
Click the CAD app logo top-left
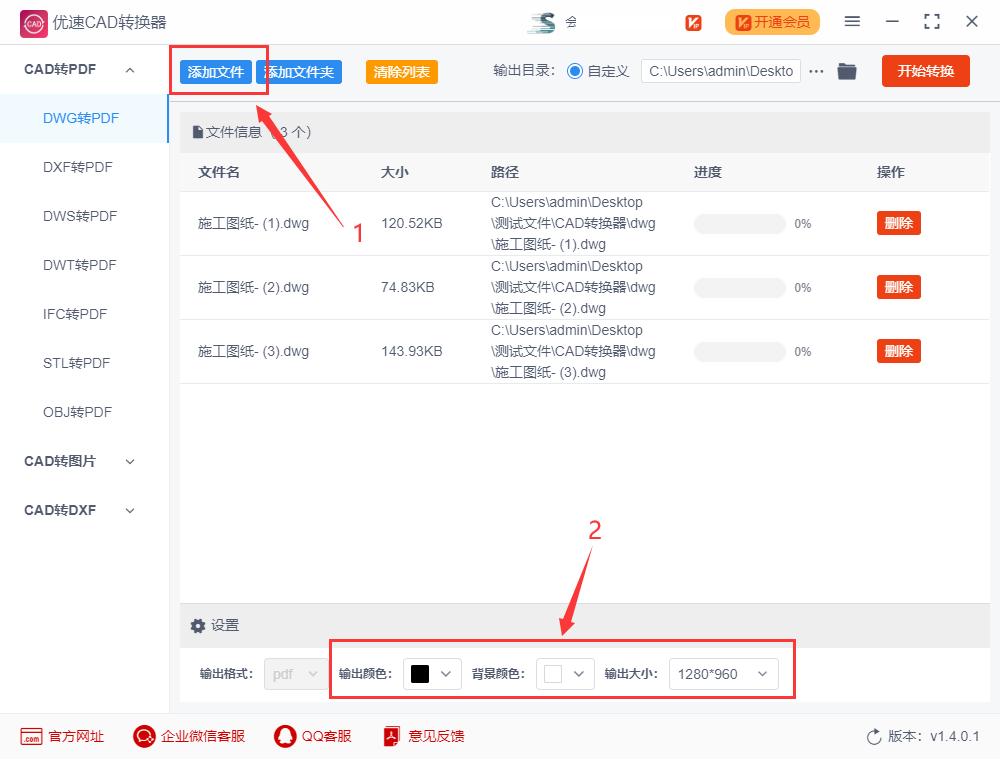(33, 21)
